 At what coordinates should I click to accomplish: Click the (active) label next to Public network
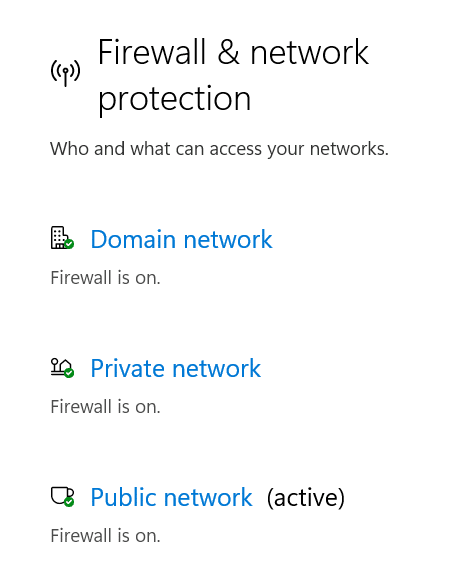click(x=306, y=498)
